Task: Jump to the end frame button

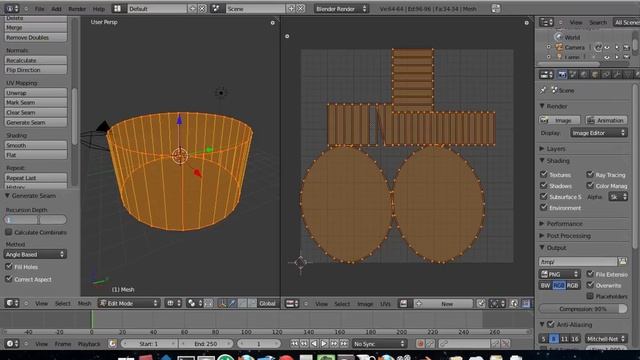Action: tap(344, 344)
